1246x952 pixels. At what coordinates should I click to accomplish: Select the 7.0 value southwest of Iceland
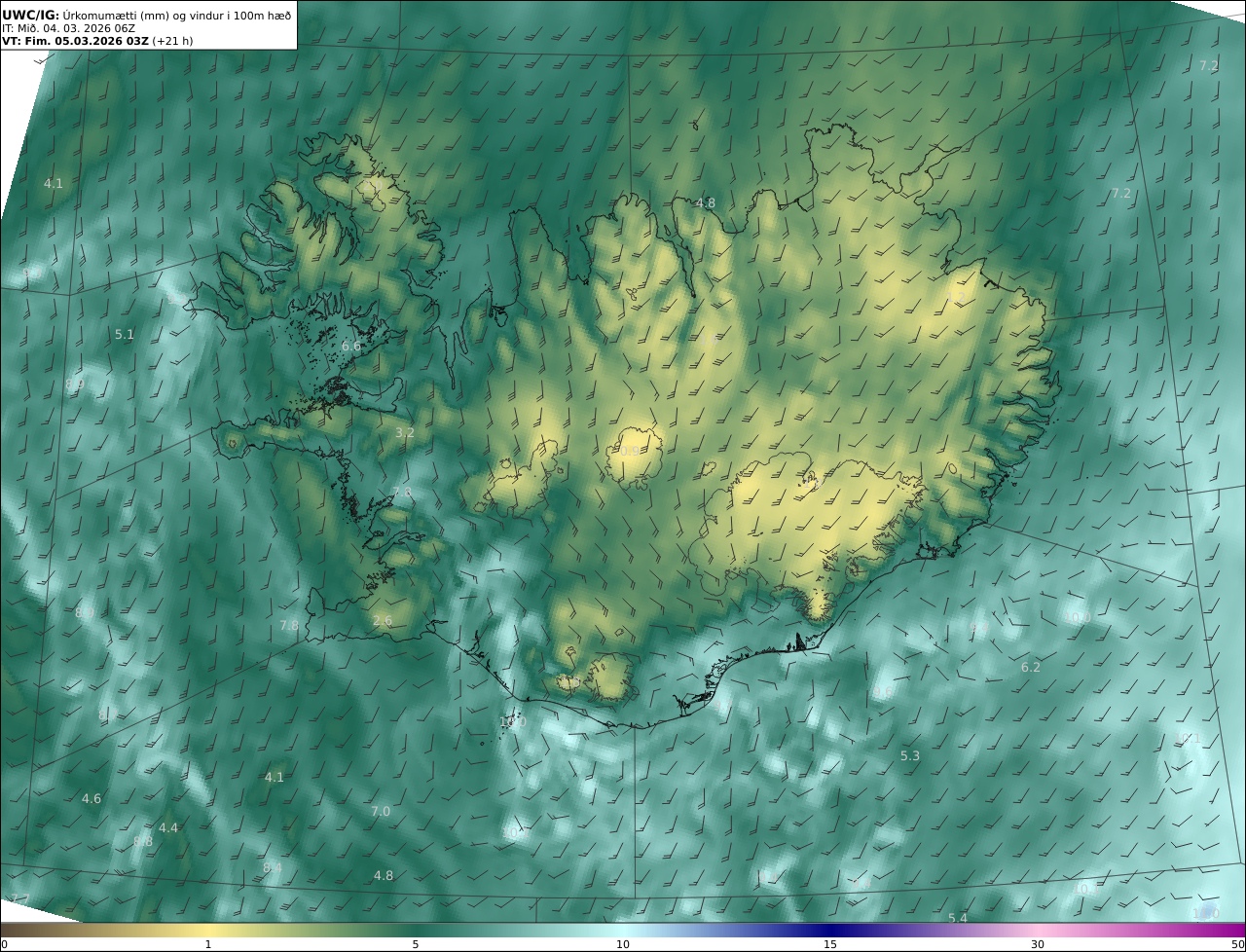coord(381,811)
